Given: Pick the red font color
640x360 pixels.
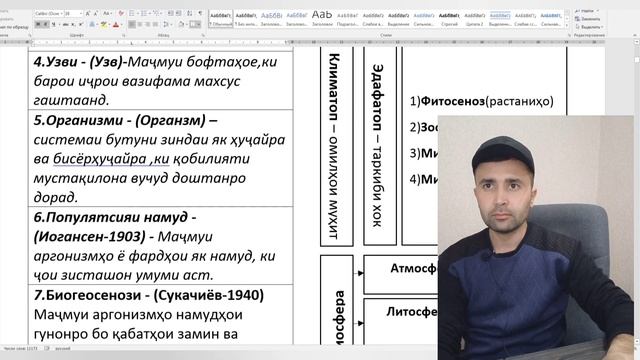Looking at the screenshot, I should tap(116, 24).
